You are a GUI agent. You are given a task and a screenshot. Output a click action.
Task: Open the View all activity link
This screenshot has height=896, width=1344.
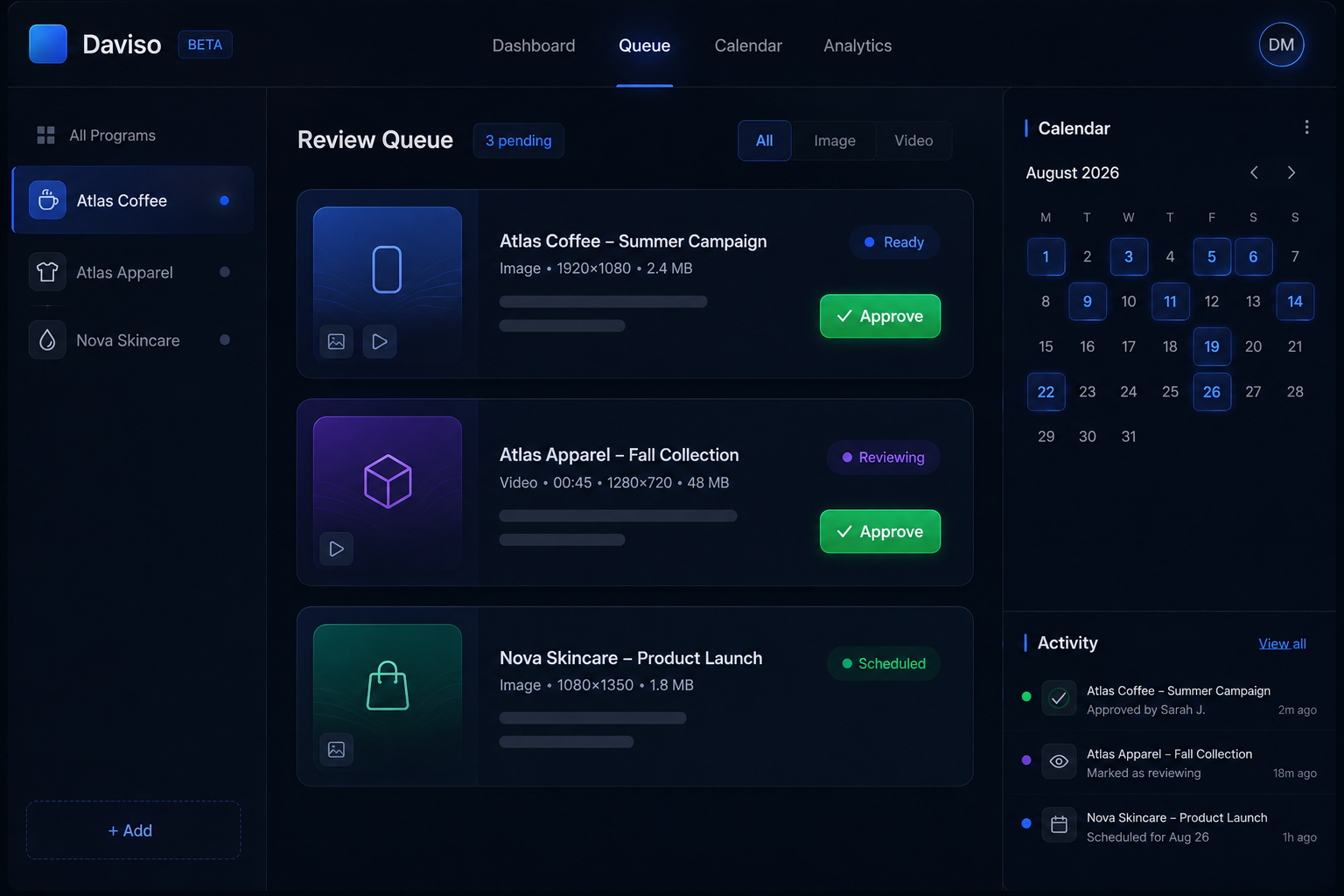tap(1282, 644)
